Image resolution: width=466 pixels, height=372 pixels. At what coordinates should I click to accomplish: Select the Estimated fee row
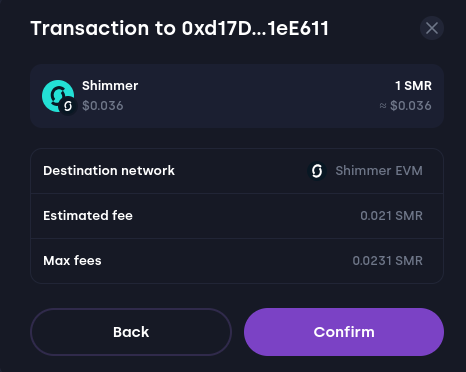237,216
